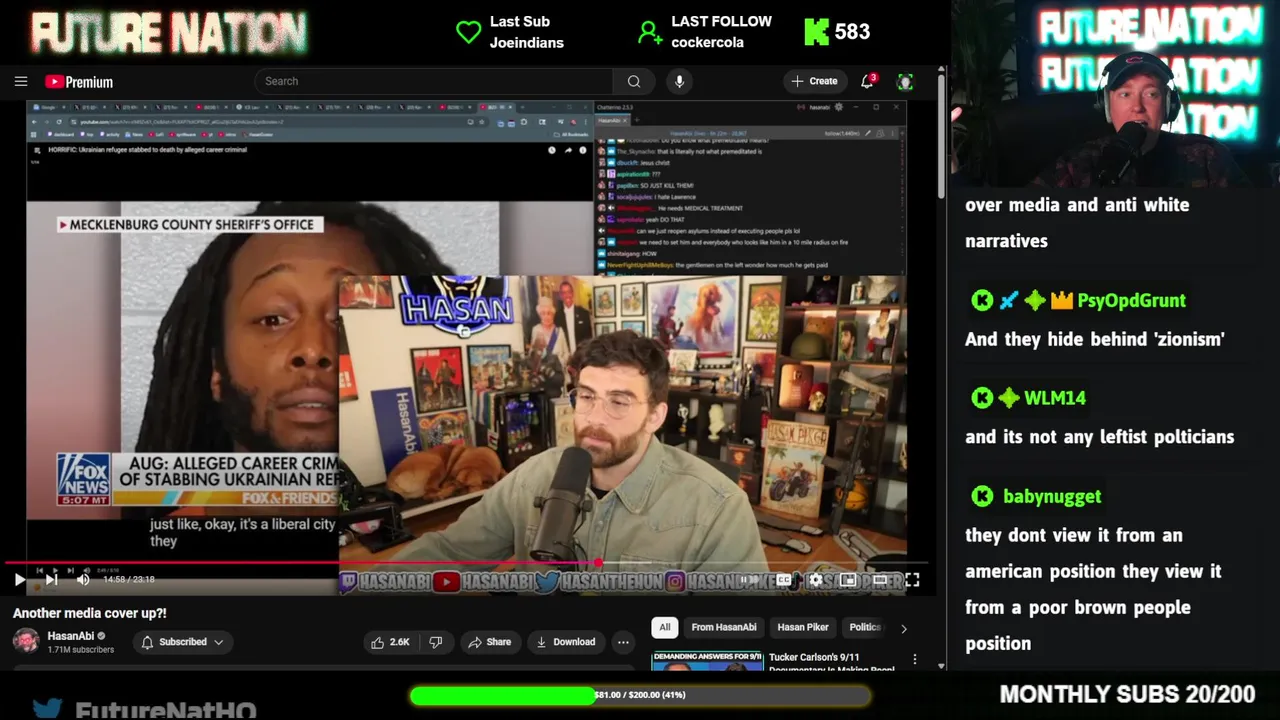Mute the YouTube player volume
The height and width of the screenshot is (720, 1280).
(x=83, y=579)
